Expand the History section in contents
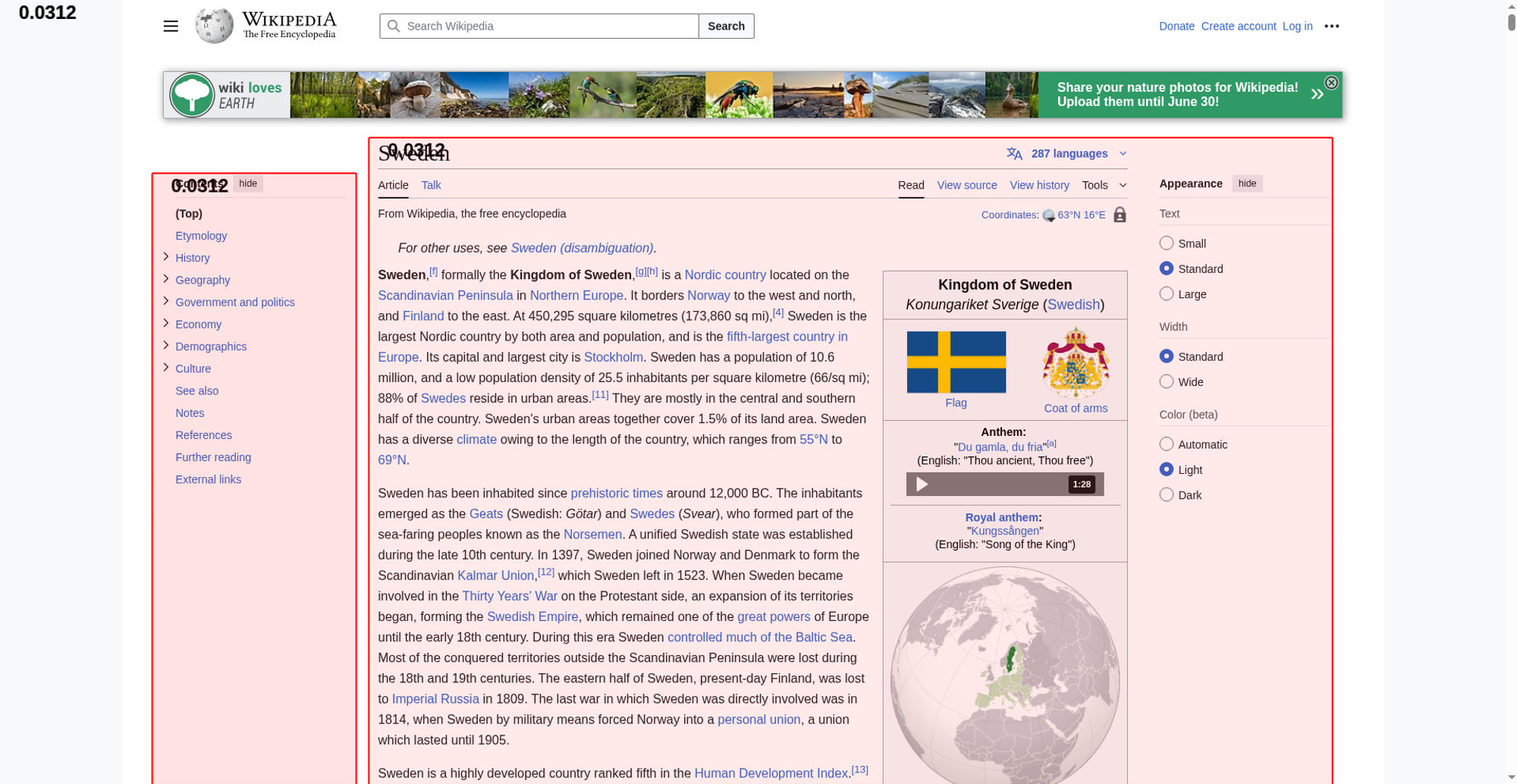 pos(166,257)
